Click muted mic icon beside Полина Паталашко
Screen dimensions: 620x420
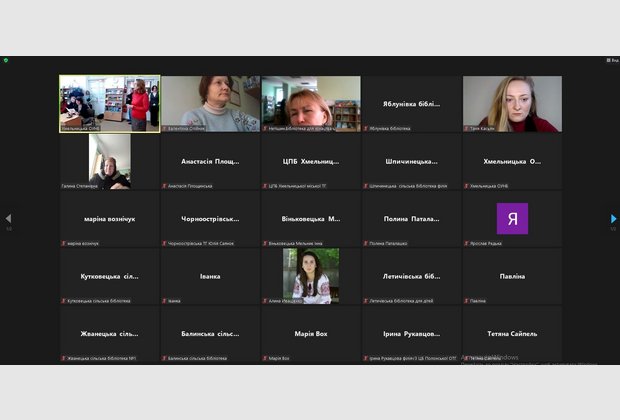[367, 243]
